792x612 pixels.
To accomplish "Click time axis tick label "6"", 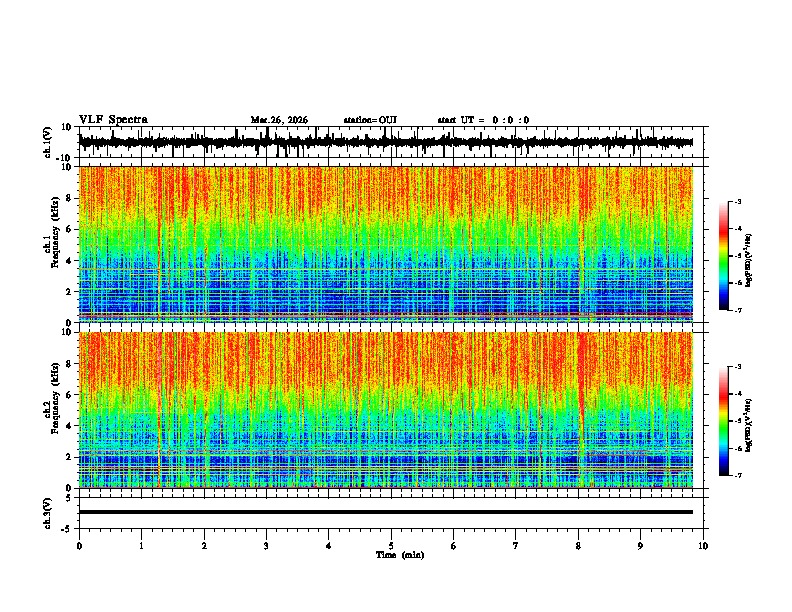I will 454,546.
